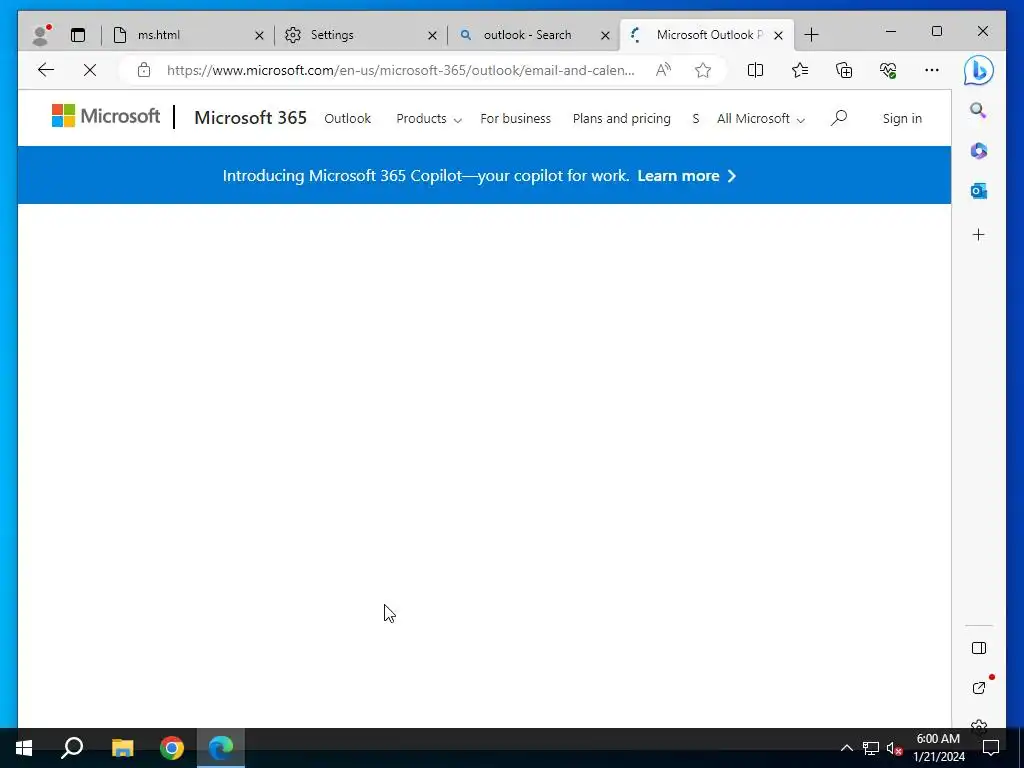Open the Favorites list
This screenshot has height=768, width=1024.
click(x=800, y=70)
